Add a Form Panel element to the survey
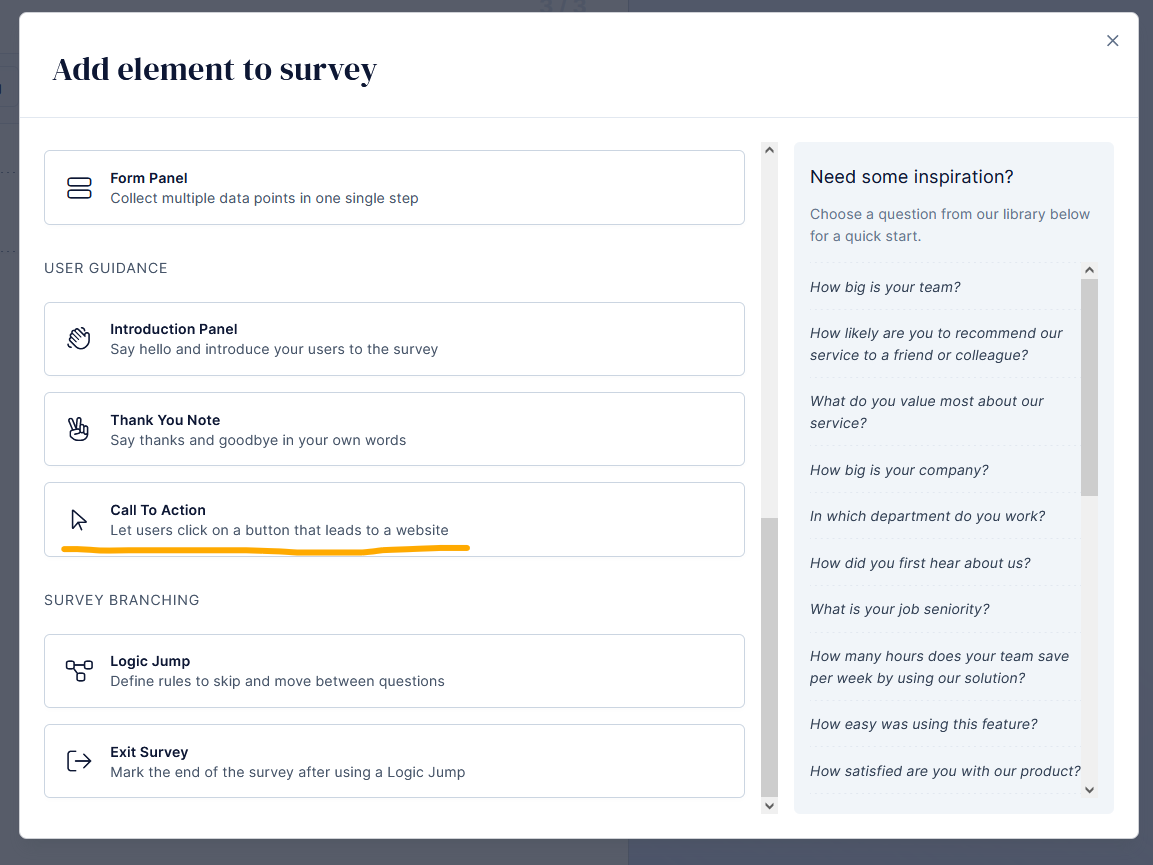1153x865 pixels. [x=394, y=187]
